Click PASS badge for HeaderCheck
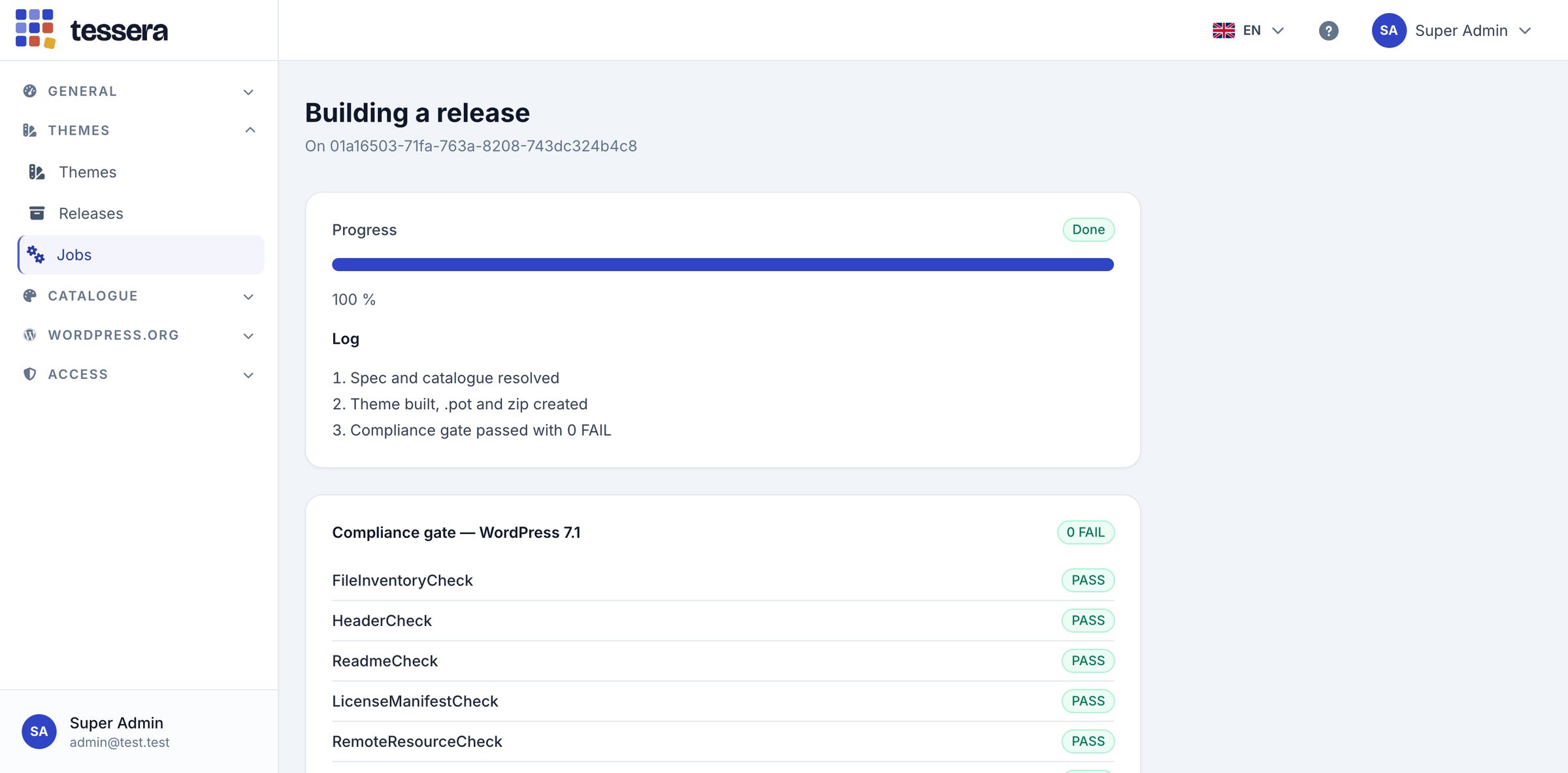 point(1088,621)
